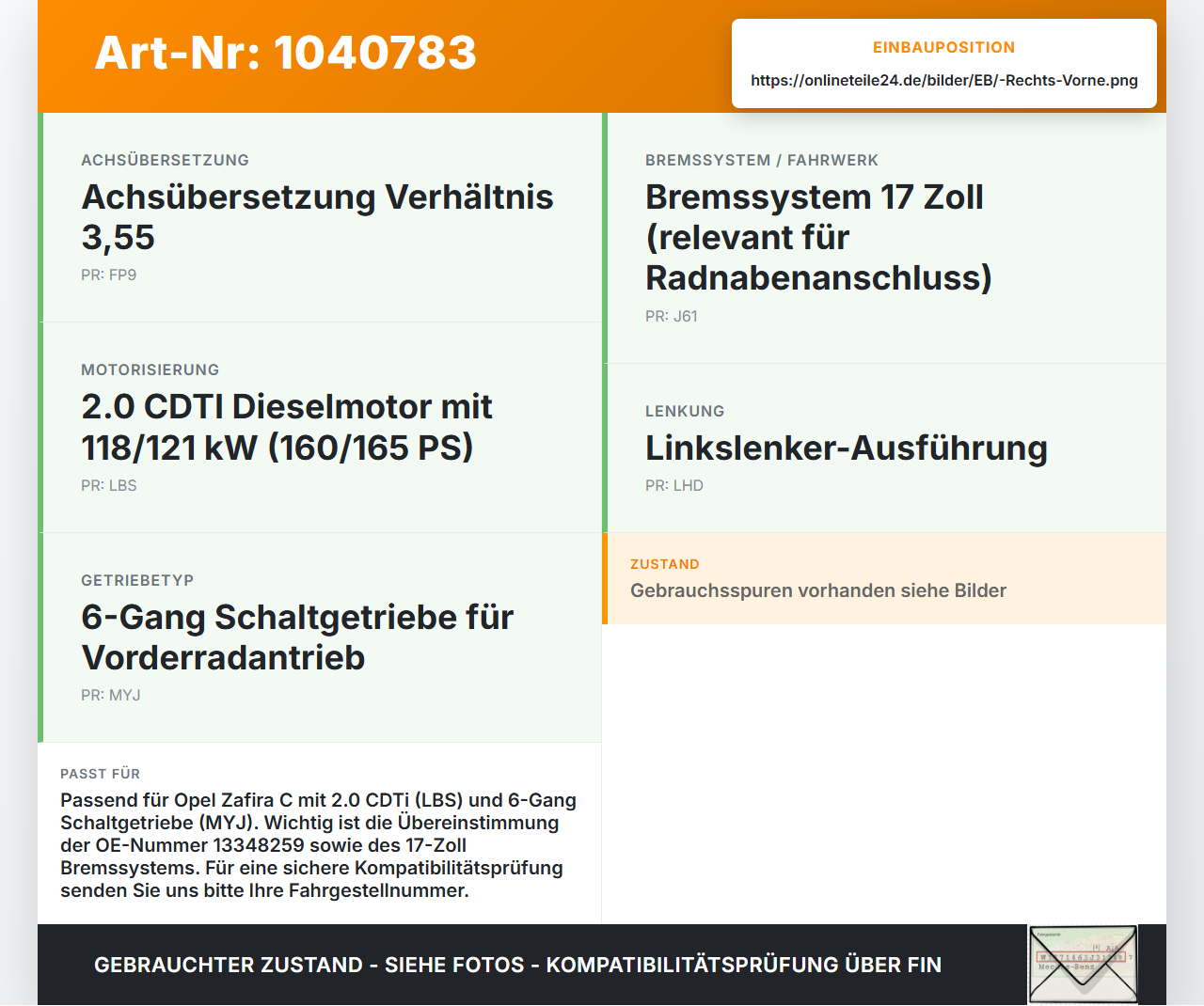The height and width of the screenshot is (1006, 1204).
Task: Click the BREMSSYSTEM / FAHRWERK label
Action: pos(762,160)
